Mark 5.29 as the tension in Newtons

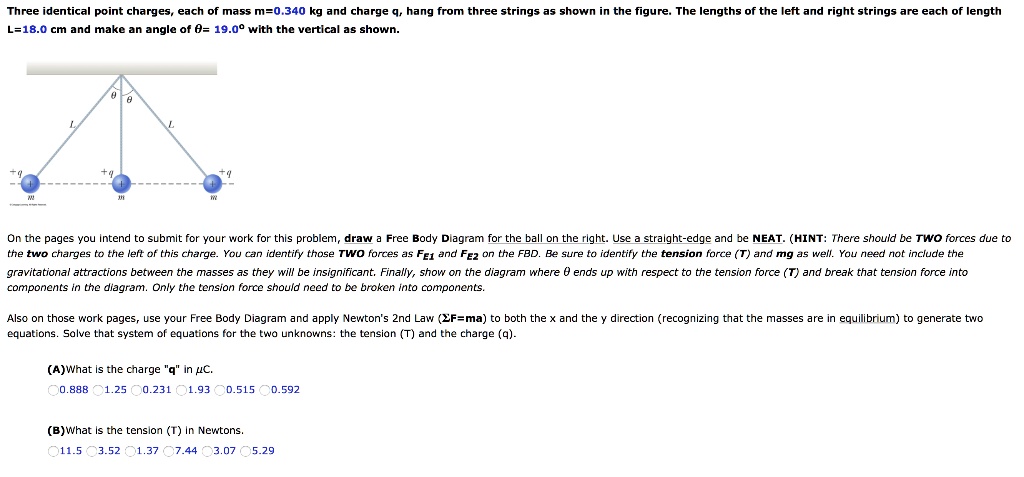(x=246, y=451)
